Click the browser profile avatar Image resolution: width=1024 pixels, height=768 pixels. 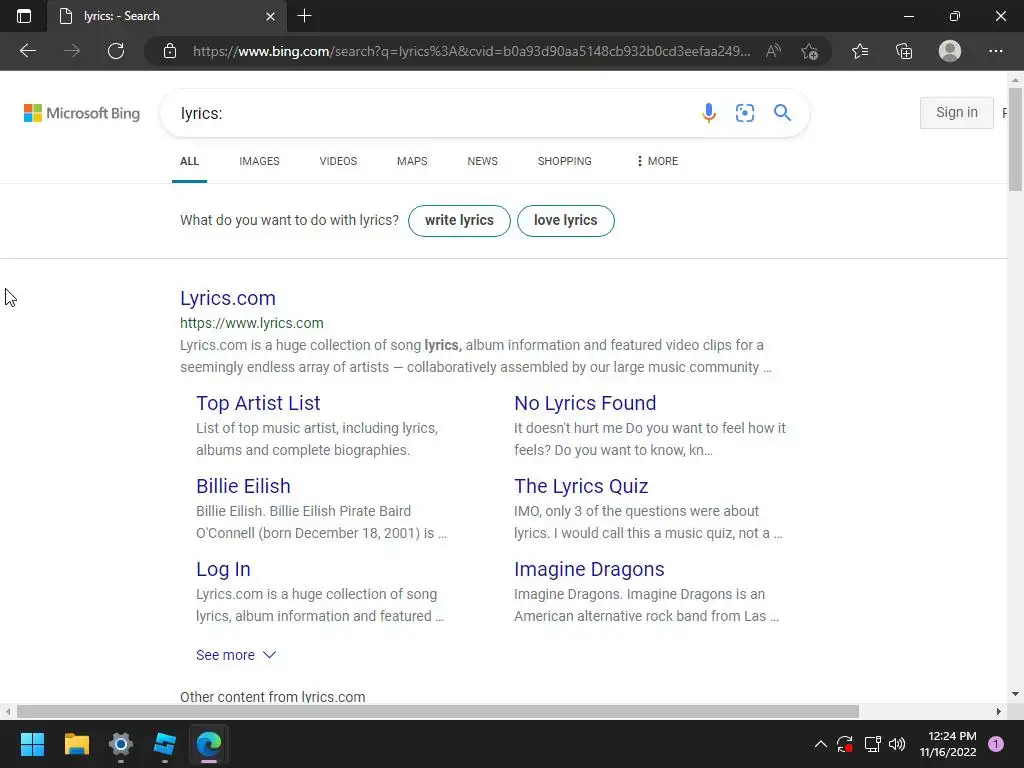[x=950, y=51]
